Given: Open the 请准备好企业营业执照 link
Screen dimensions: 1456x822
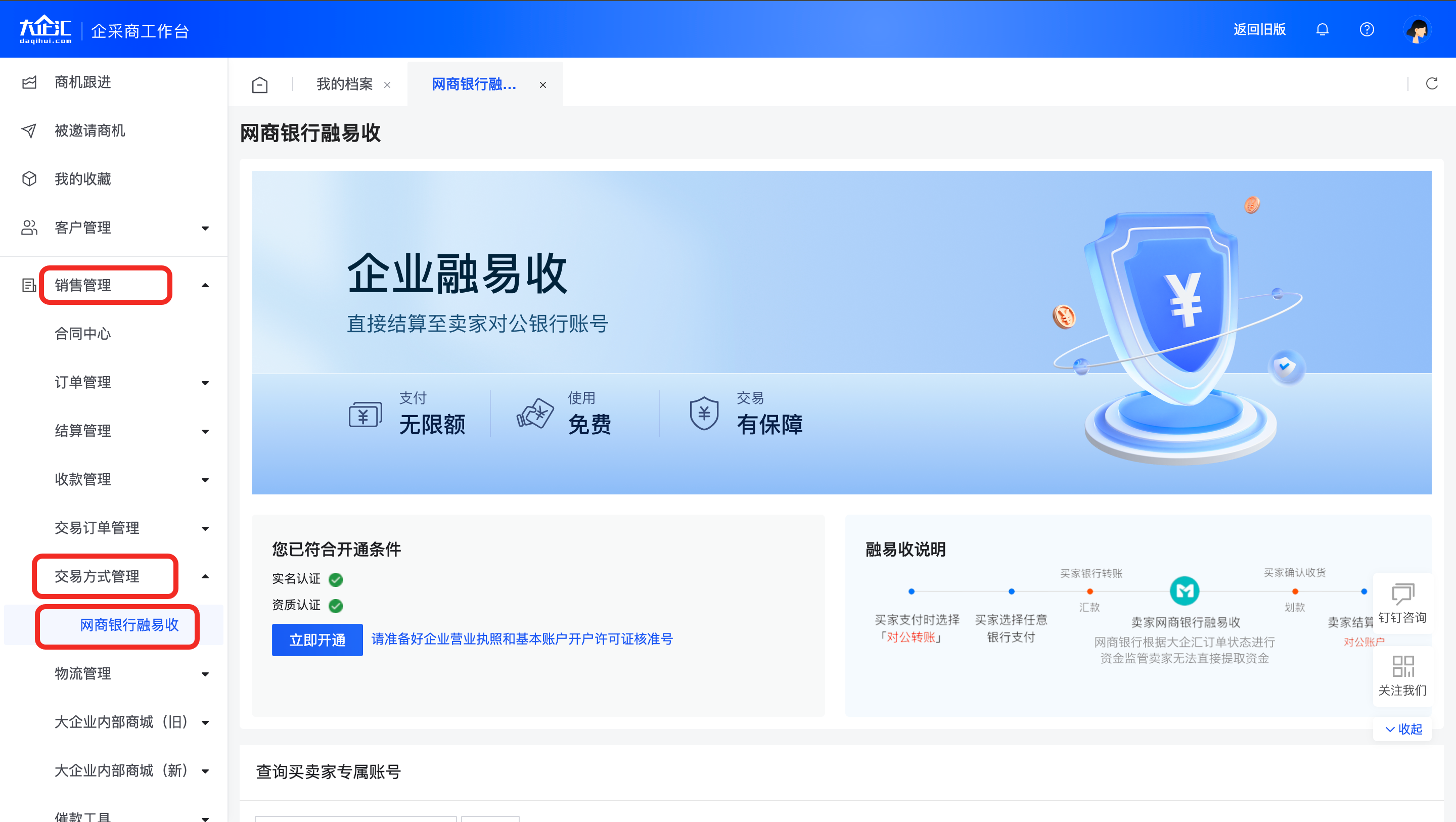Looking at the screenshot, I should tap(522, 640).
